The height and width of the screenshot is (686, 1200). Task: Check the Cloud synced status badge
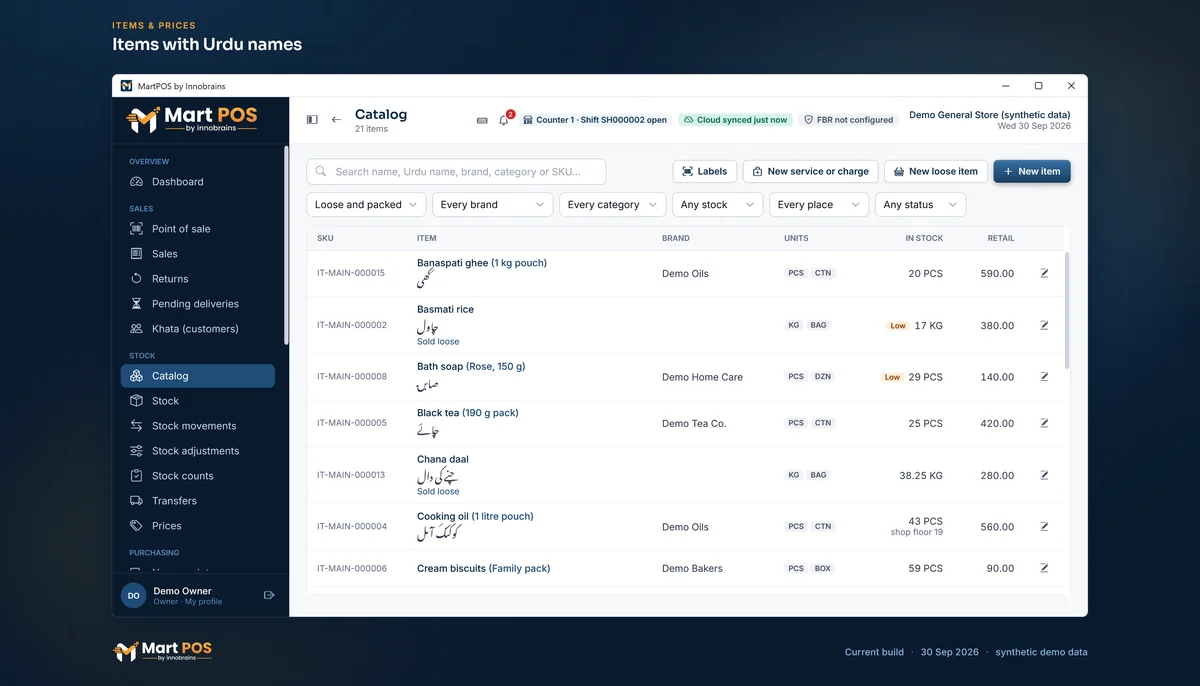735,120
